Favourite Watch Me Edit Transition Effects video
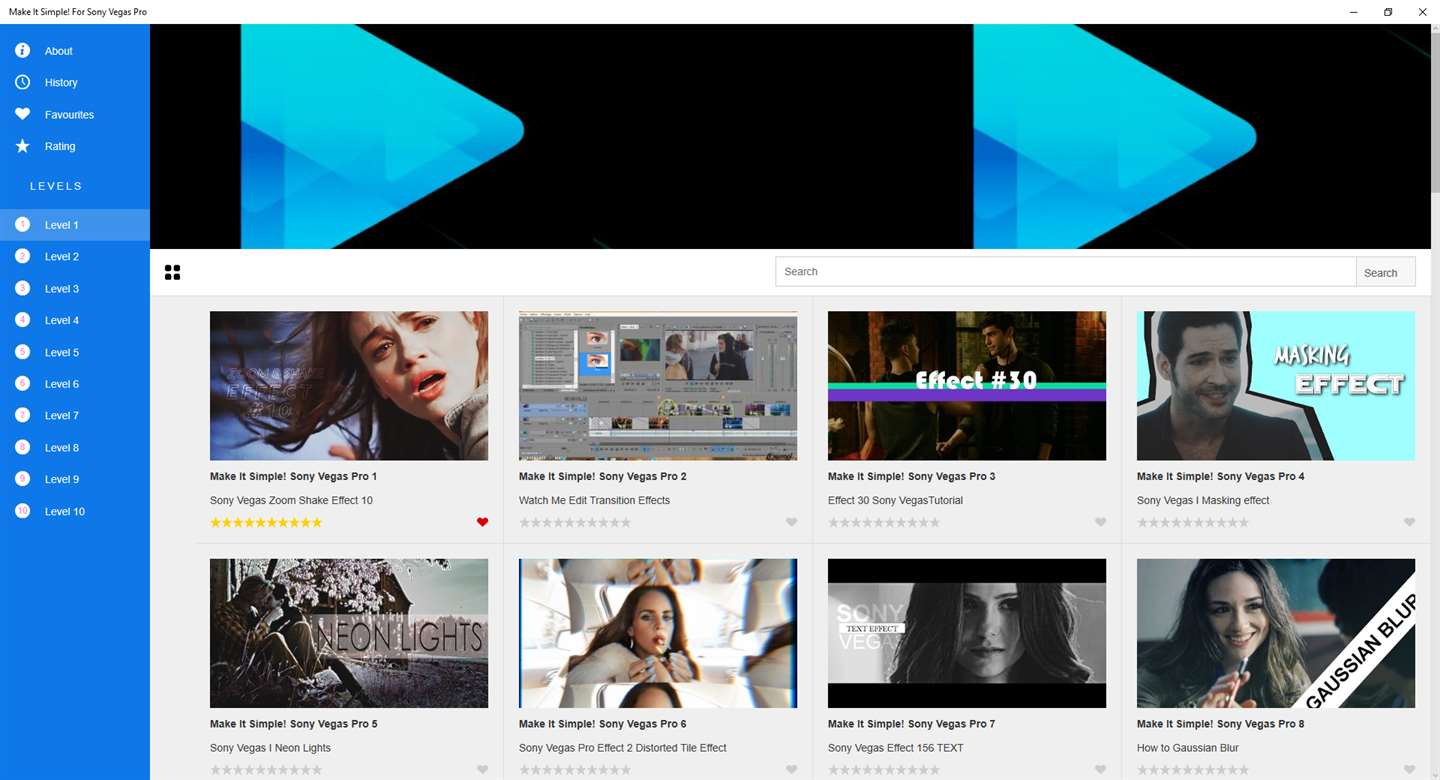Screen dimensions: 1440x780 coord(791,522)
